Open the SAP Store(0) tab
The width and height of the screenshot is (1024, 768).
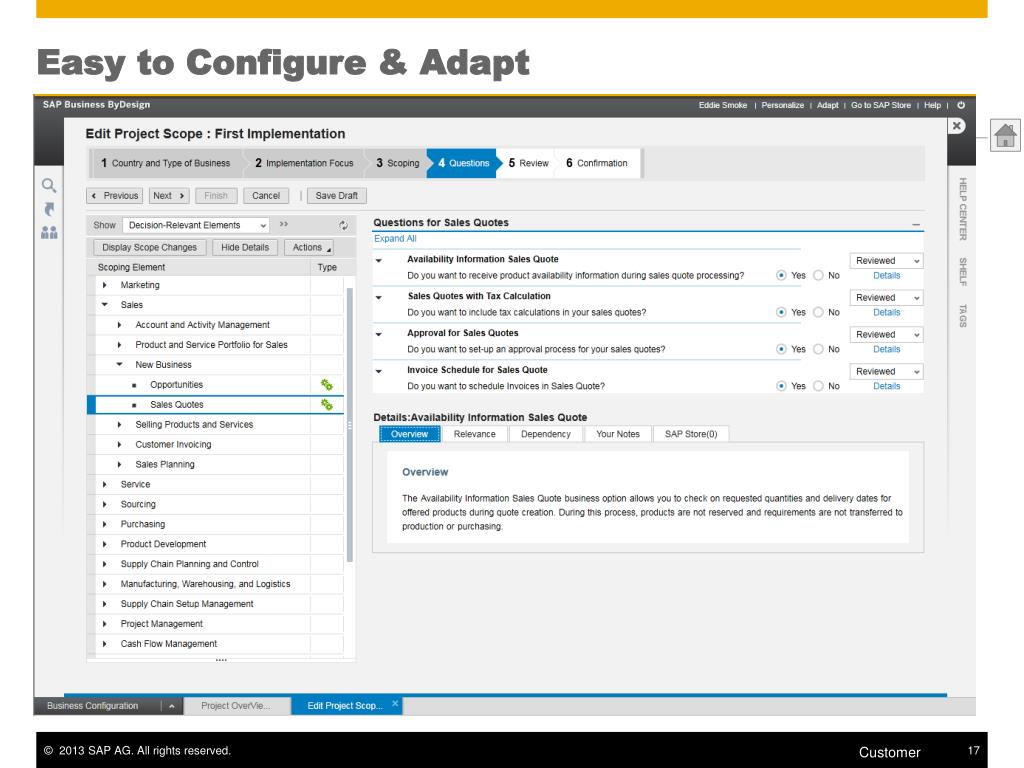point(691,434)
